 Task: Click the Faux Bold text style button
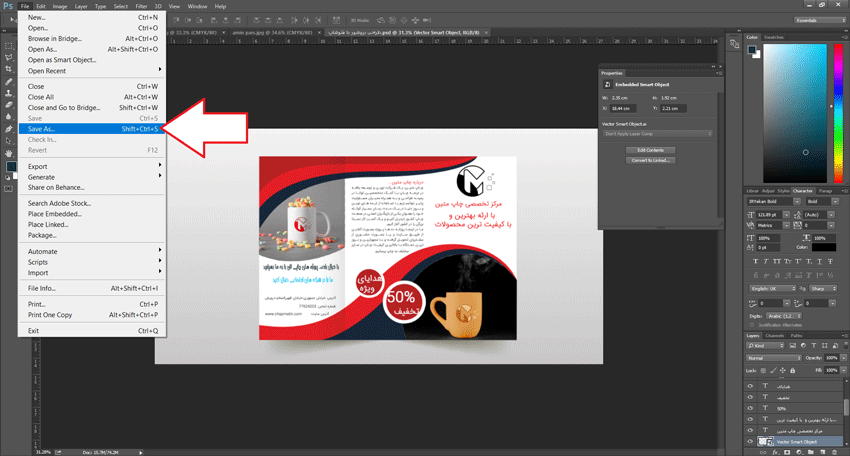coord(755,261)
